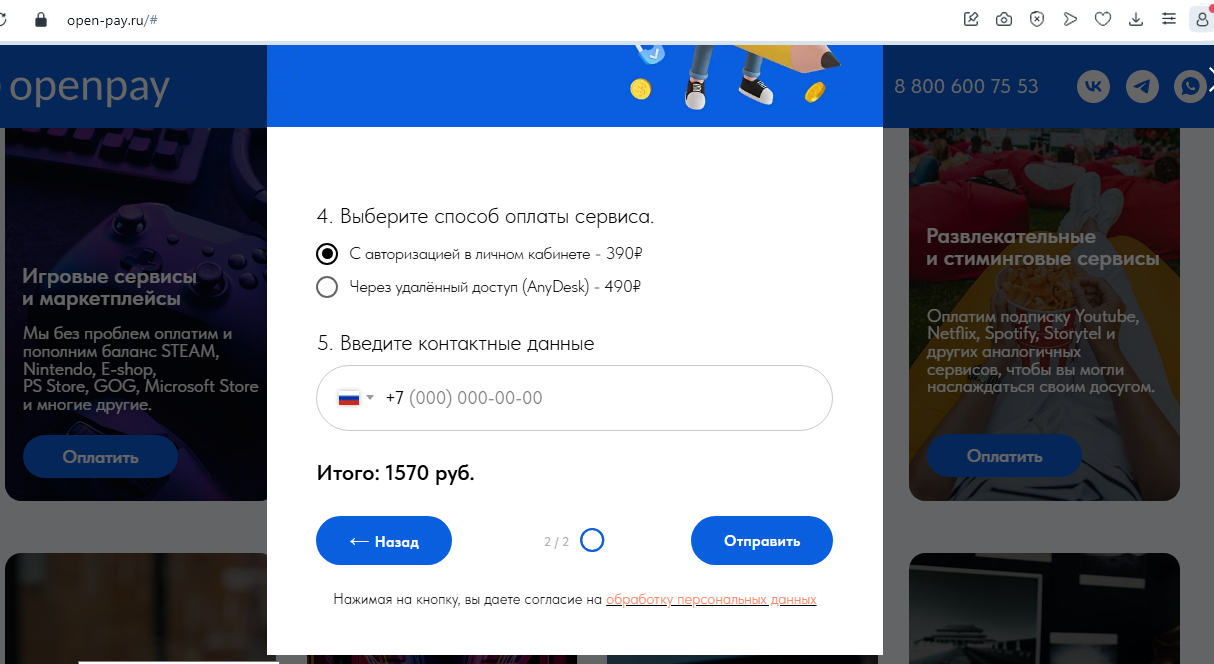Click the heart bookmarks icon

pos(1103,19)
